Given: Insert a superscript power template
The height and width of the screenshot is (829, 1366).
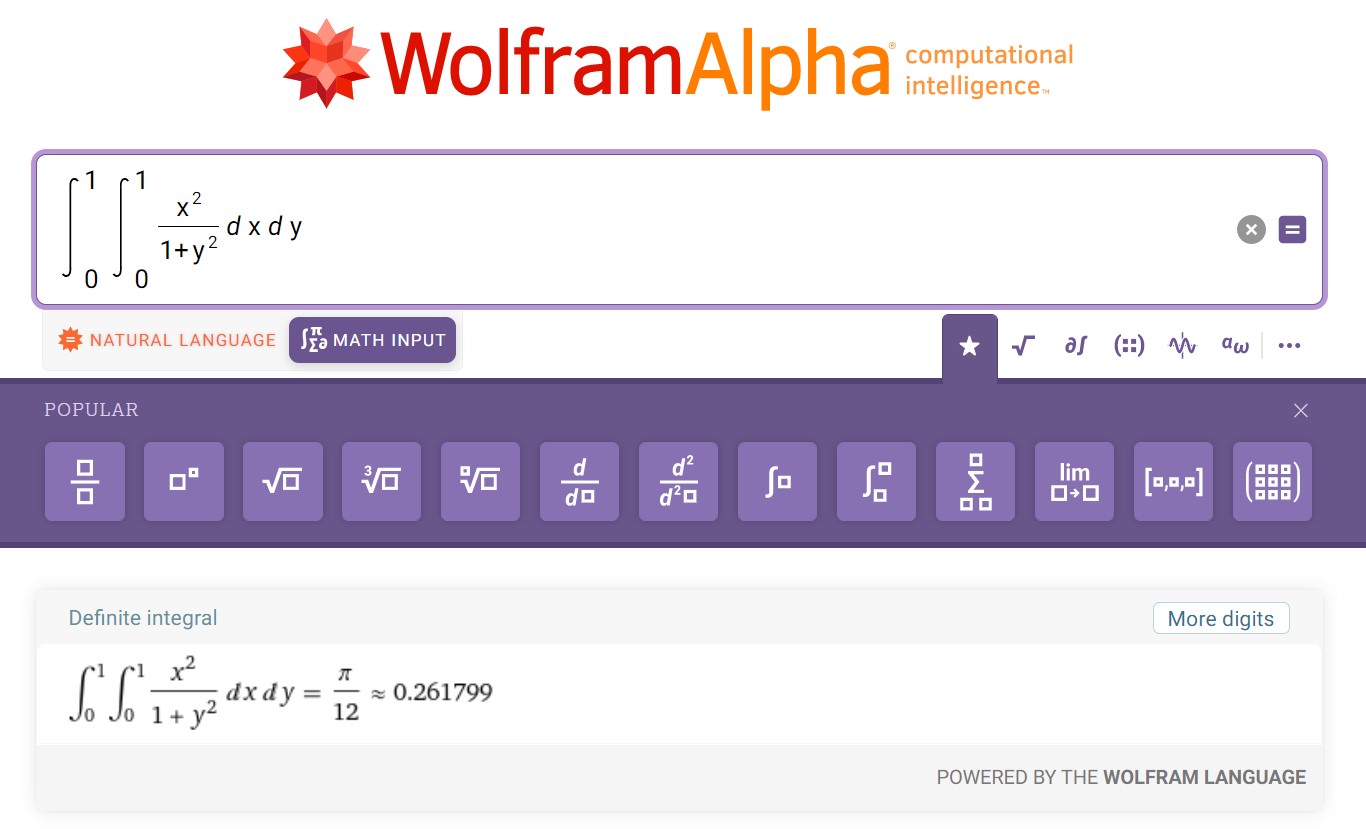Looking at the screenshot, I should [184, 482].
